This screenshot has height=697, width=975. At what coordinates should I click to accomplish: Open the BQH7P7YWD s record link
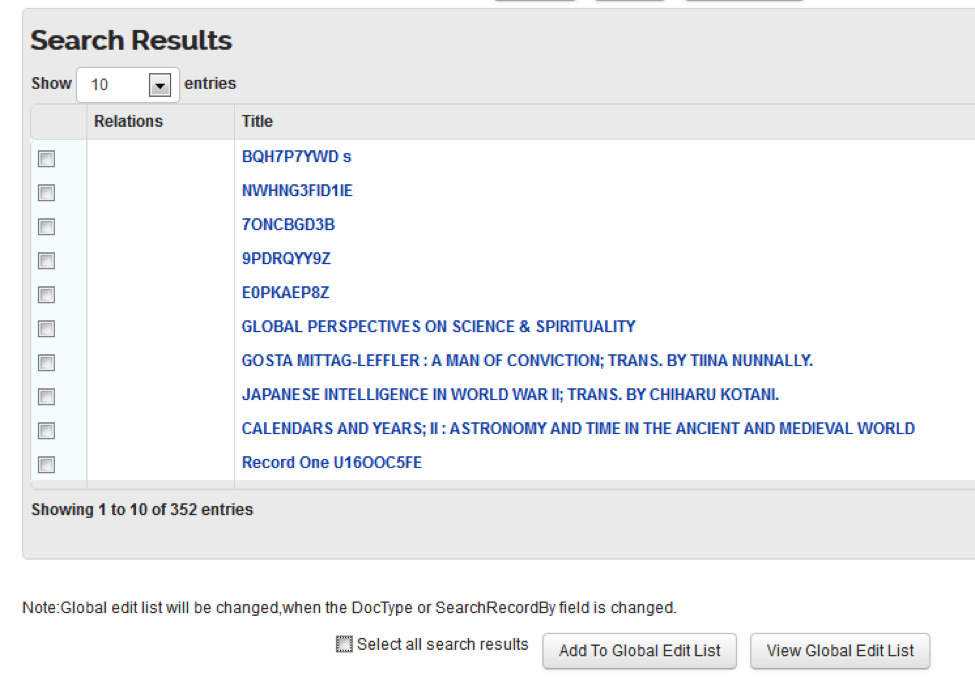tap(296, 157)
